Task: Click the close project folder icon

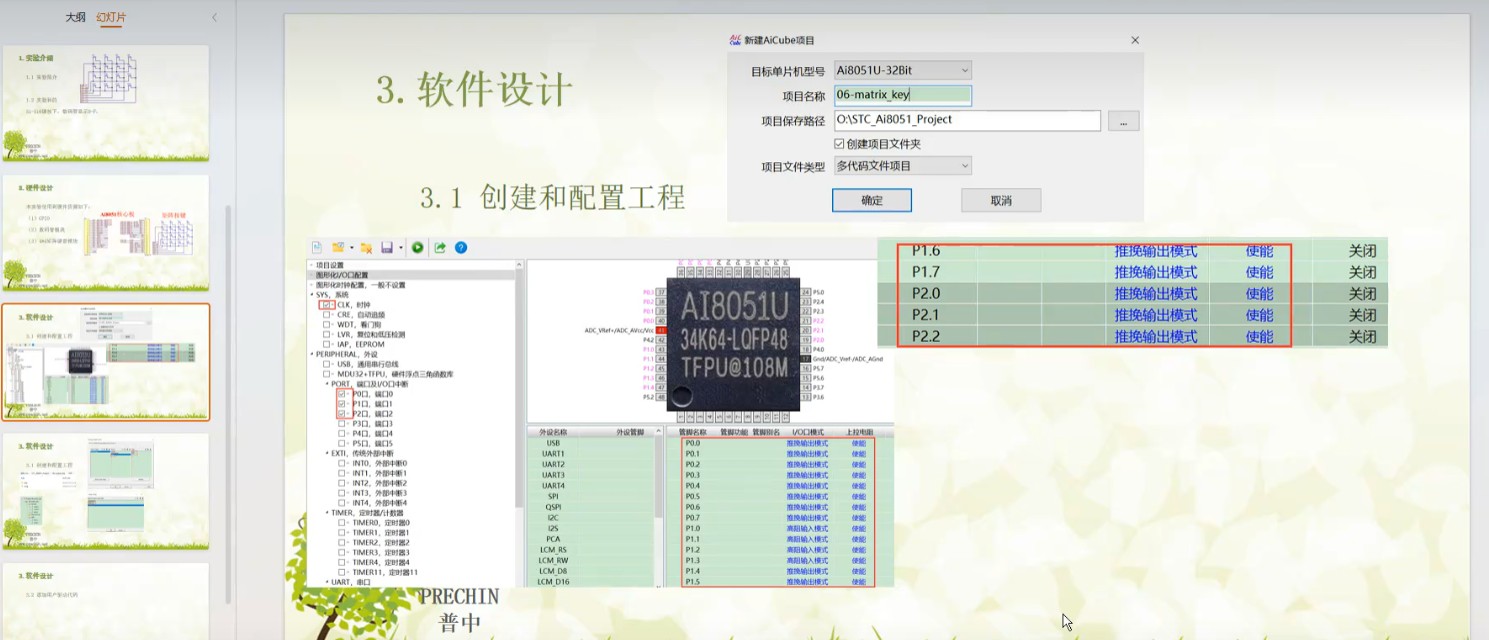Action: pyautogui.click(x=366, y=247)
